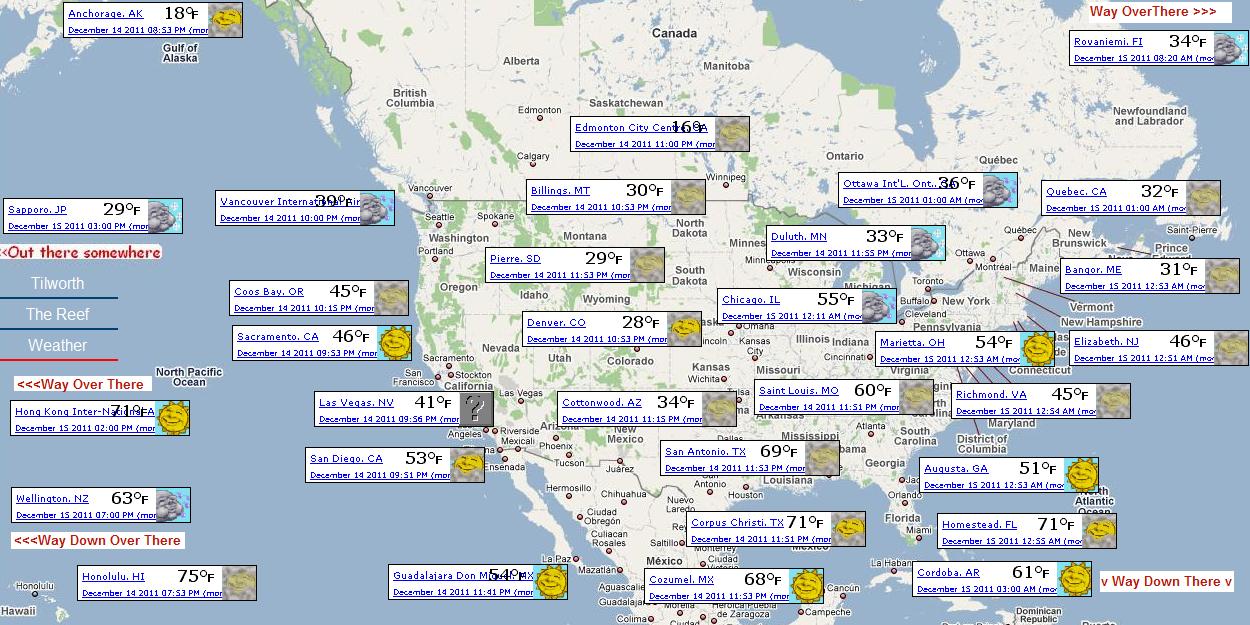The width and height of the screenshot is (1250, 625).
Task: Select the Weather menu item
Action: point(58,345)
